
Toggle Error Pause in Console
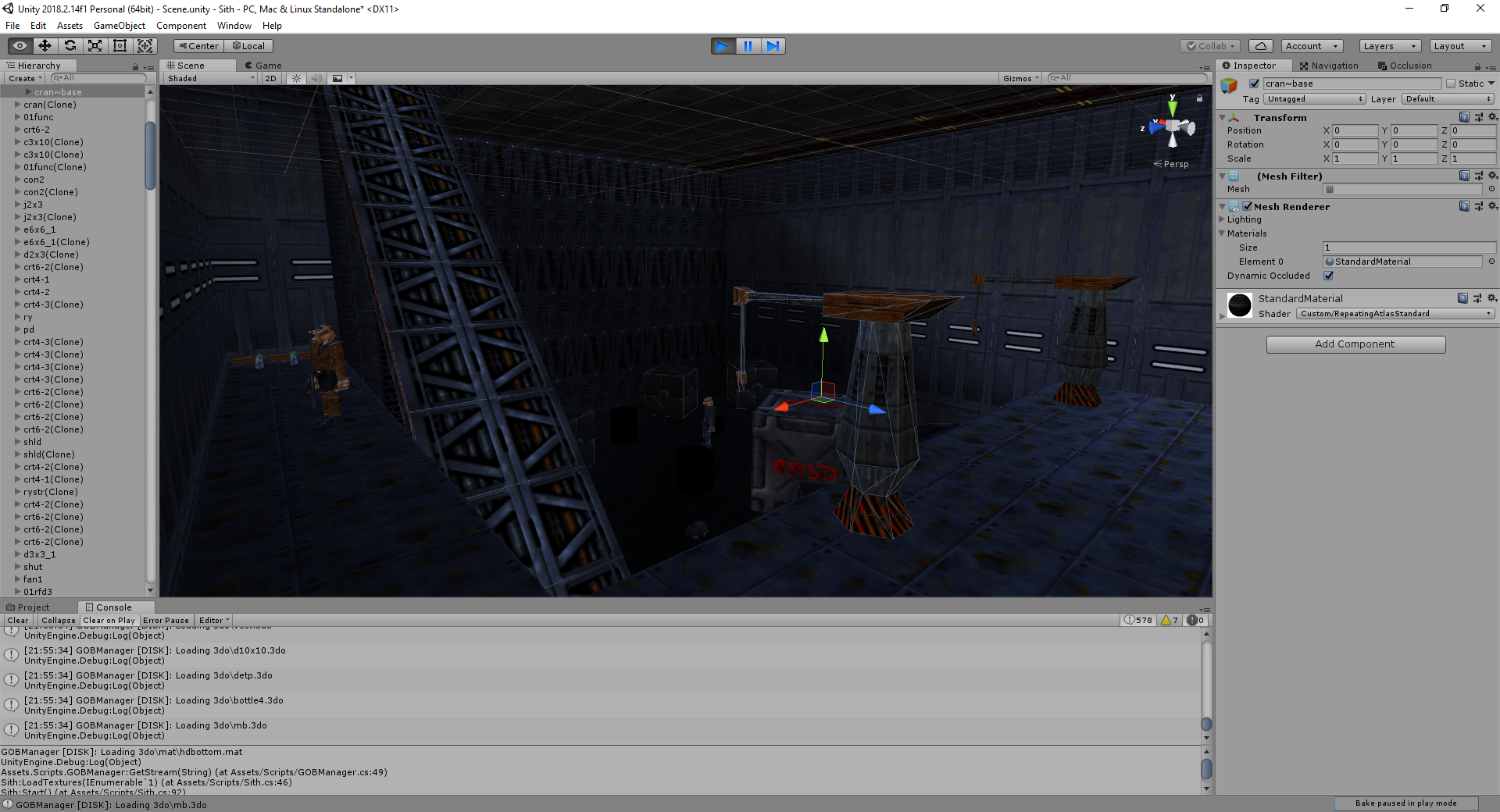click(166, 621)
